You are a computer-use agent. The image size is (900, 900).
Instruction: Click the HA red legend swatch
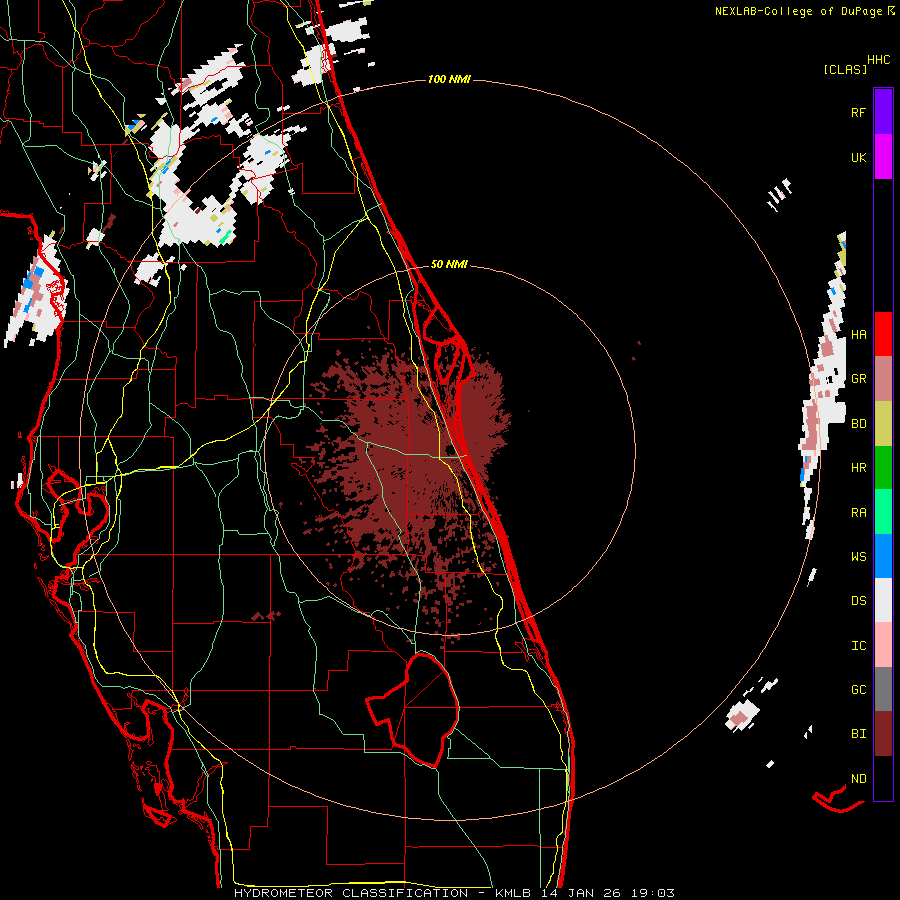tap(883, 334)
